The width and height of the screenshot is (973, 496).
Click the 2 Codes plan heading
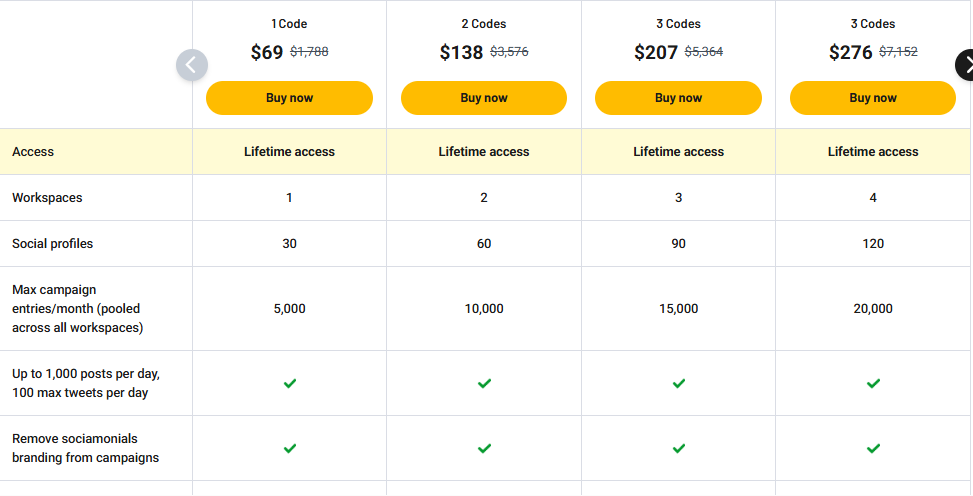pyautogui.click(x=484, y=24)
